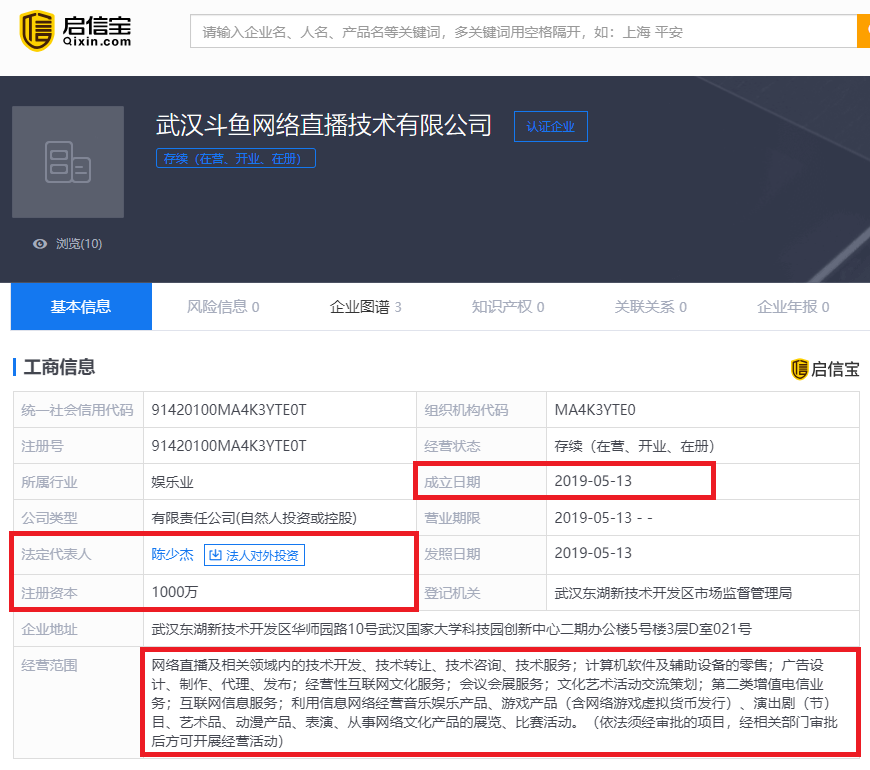Open the 企业年报 tab
The width and height of the screenshot is (870, 770).
793,307
